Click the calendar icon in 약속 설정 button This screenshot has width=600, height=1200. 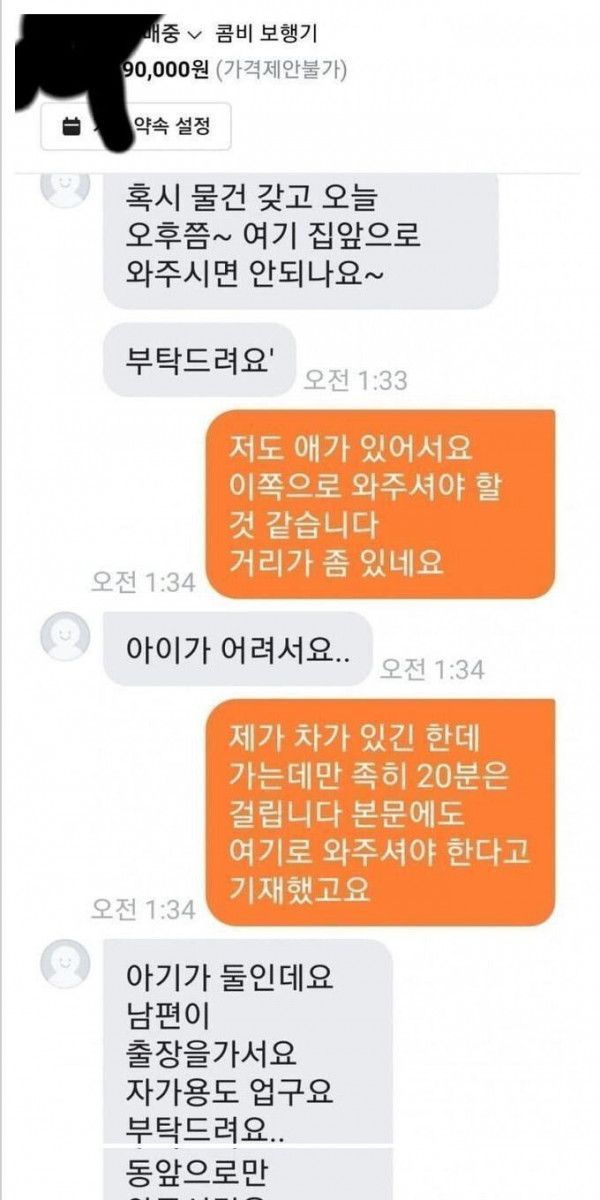[x=70, y=127]
